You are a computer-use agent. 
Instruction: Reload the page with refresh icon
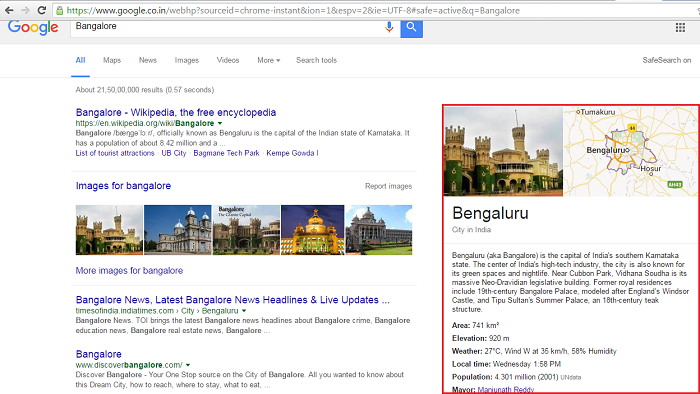tap(42, 10)
